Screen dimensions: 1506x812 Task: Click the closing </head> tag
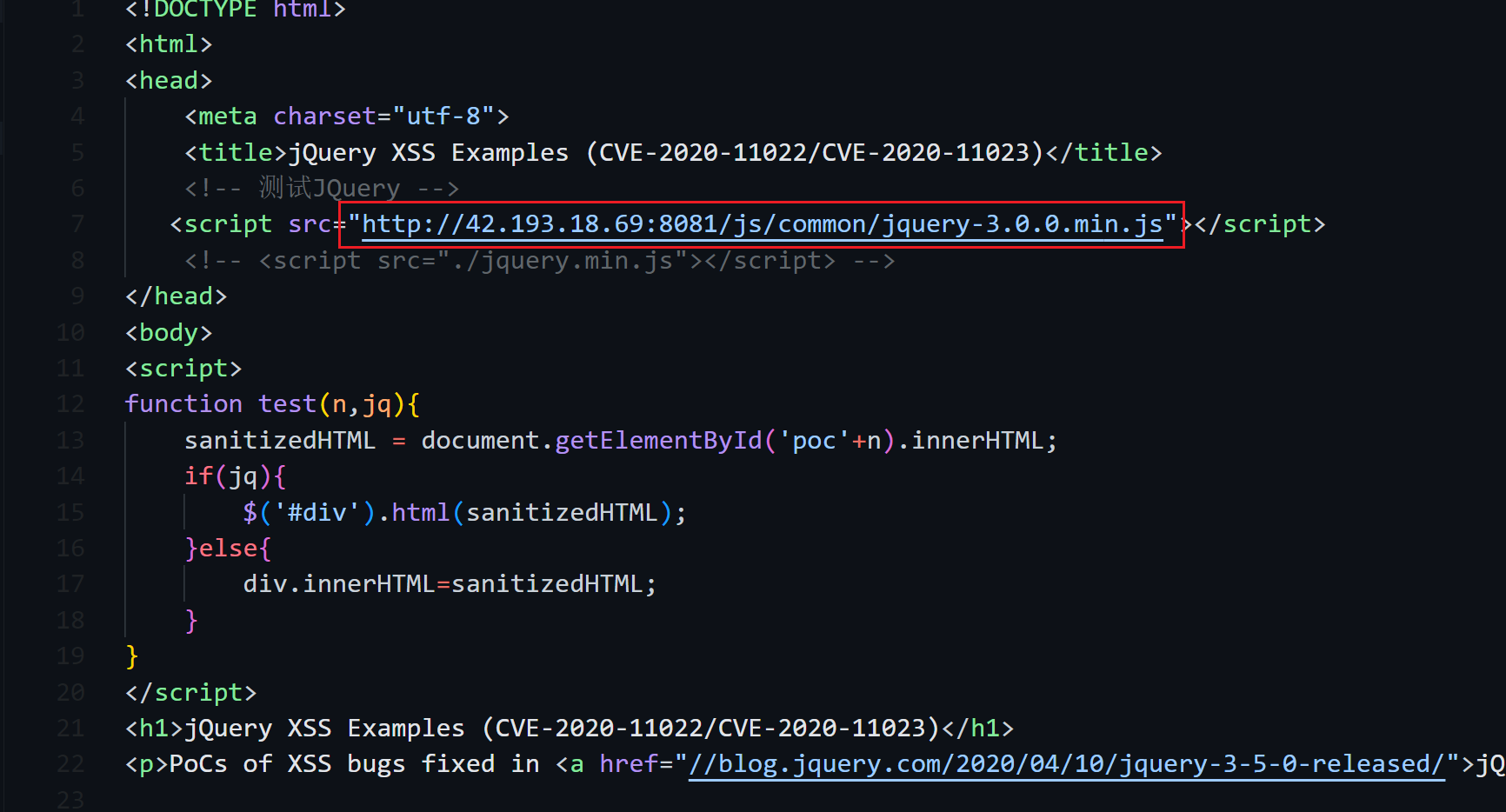[x=177, y=296]
